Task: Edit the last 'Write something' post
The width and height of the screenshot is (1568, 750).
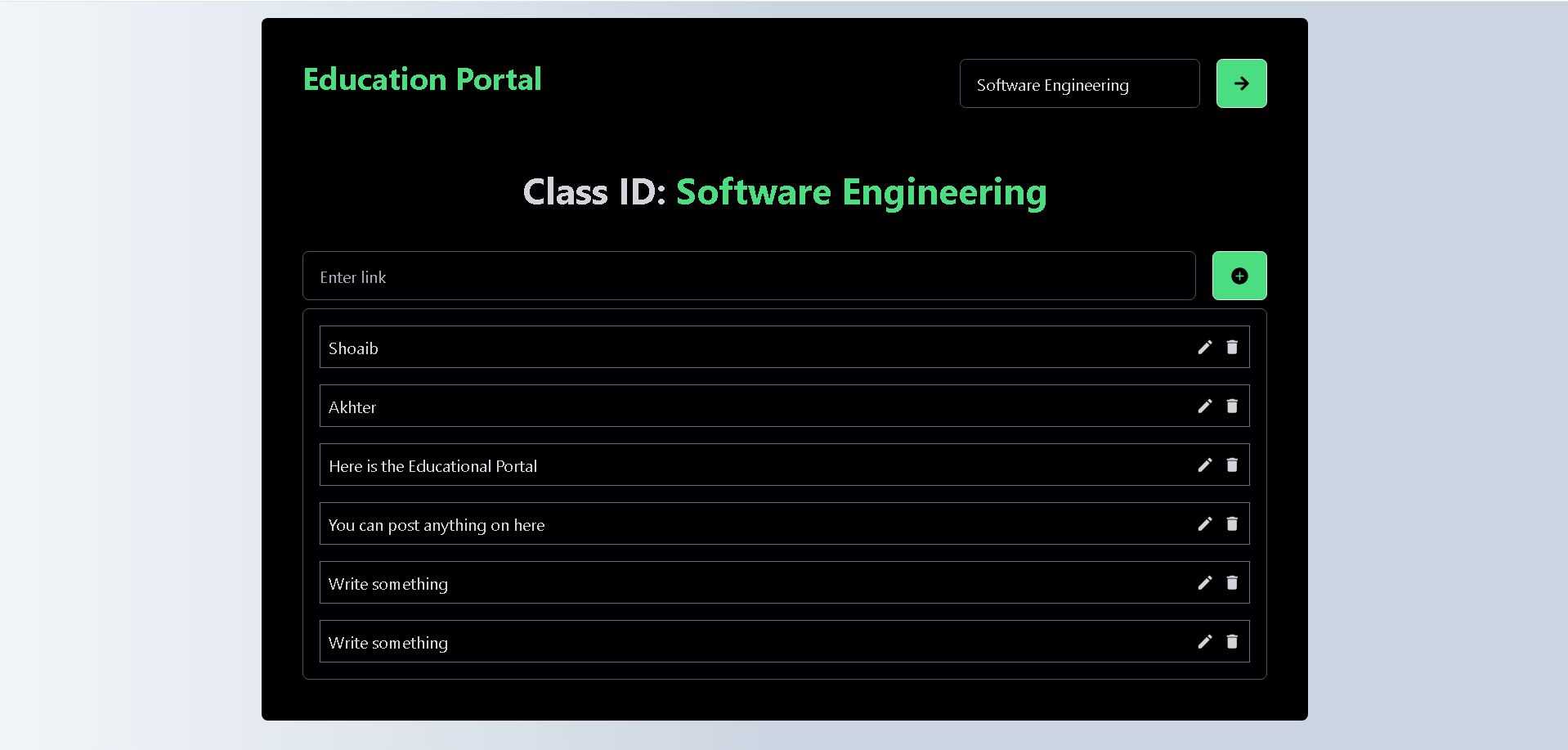Action: (1205, 641)
